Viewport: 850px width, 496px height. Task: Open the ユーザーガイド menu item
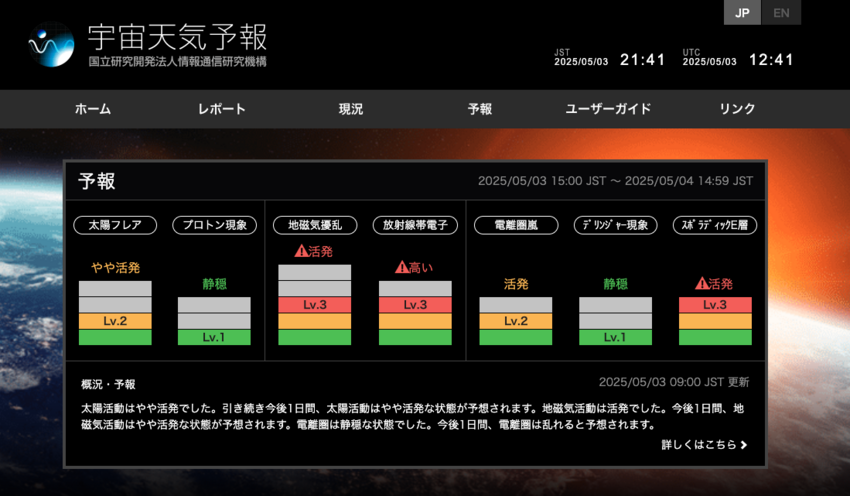tap(608, 109)
